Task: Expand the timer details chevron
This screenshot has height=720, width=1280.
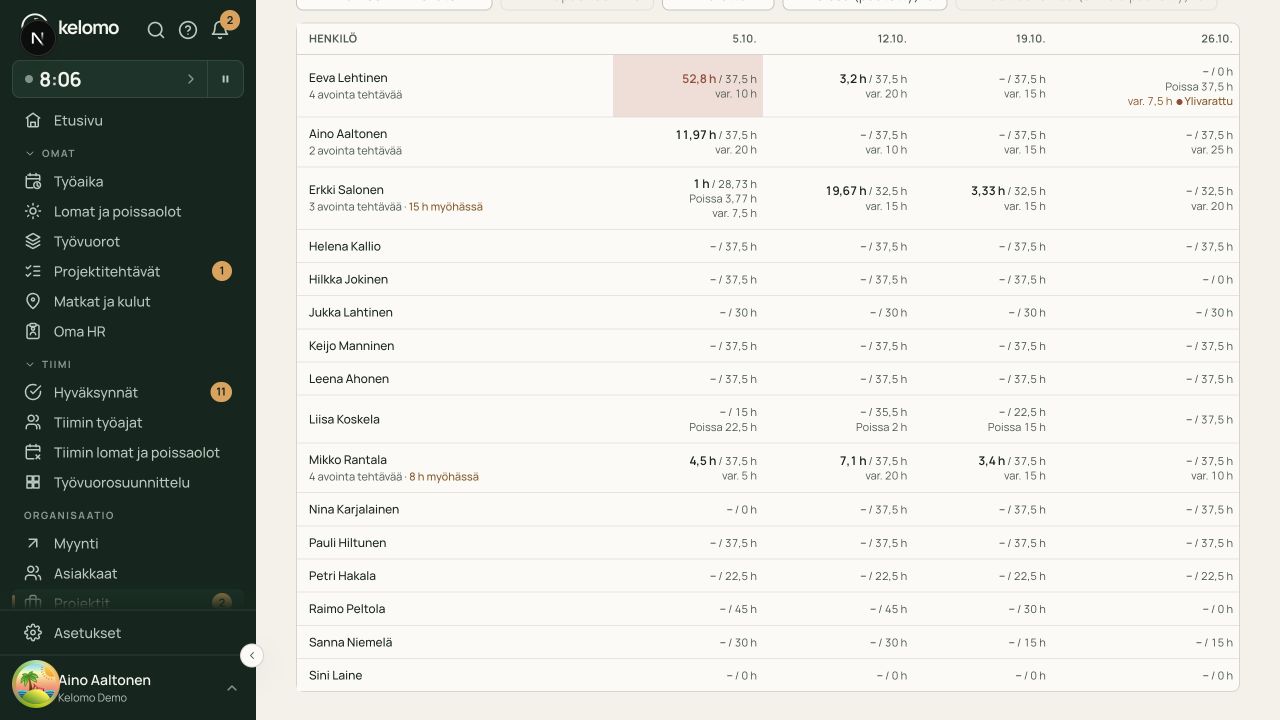Action: (x=191, y=79)
